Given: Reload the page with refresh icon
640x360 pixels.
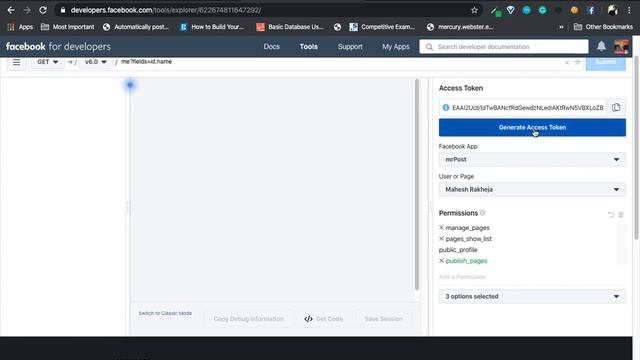Looking at the screenshot, I should pyautogui.click(x=43, y=10).
